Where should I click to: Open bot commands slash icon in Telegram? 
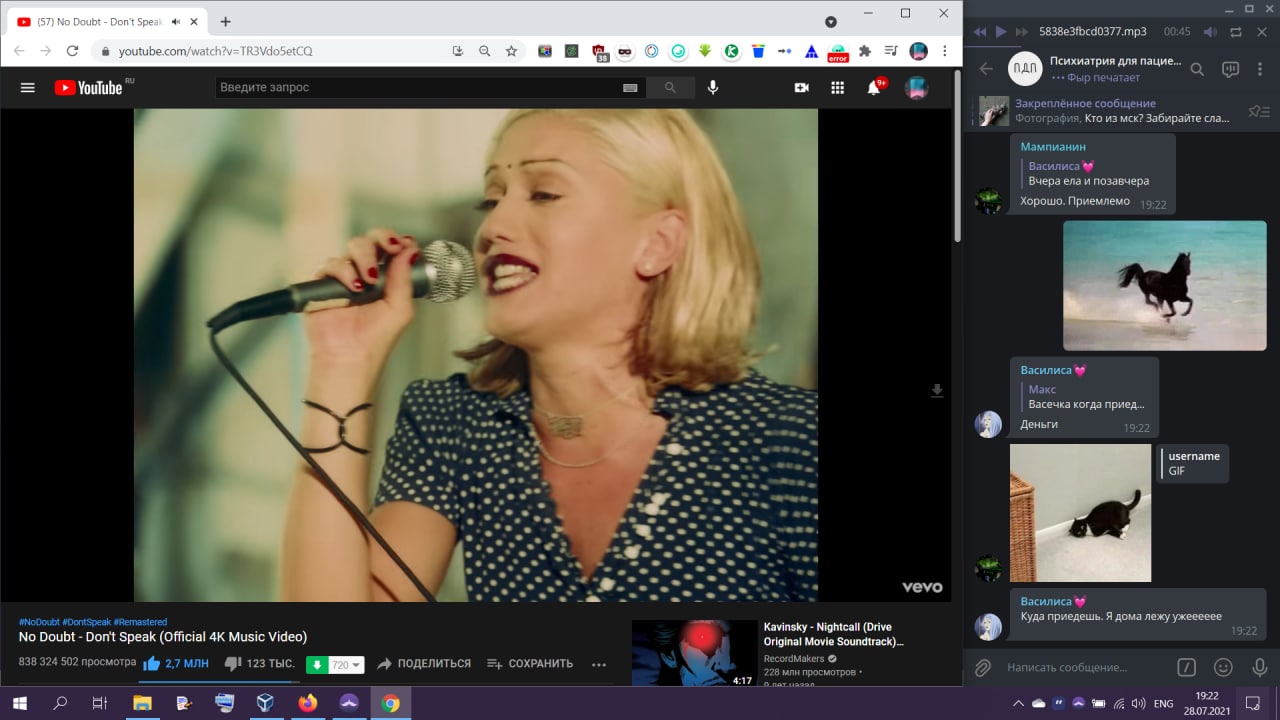(x=1186, y=667)
